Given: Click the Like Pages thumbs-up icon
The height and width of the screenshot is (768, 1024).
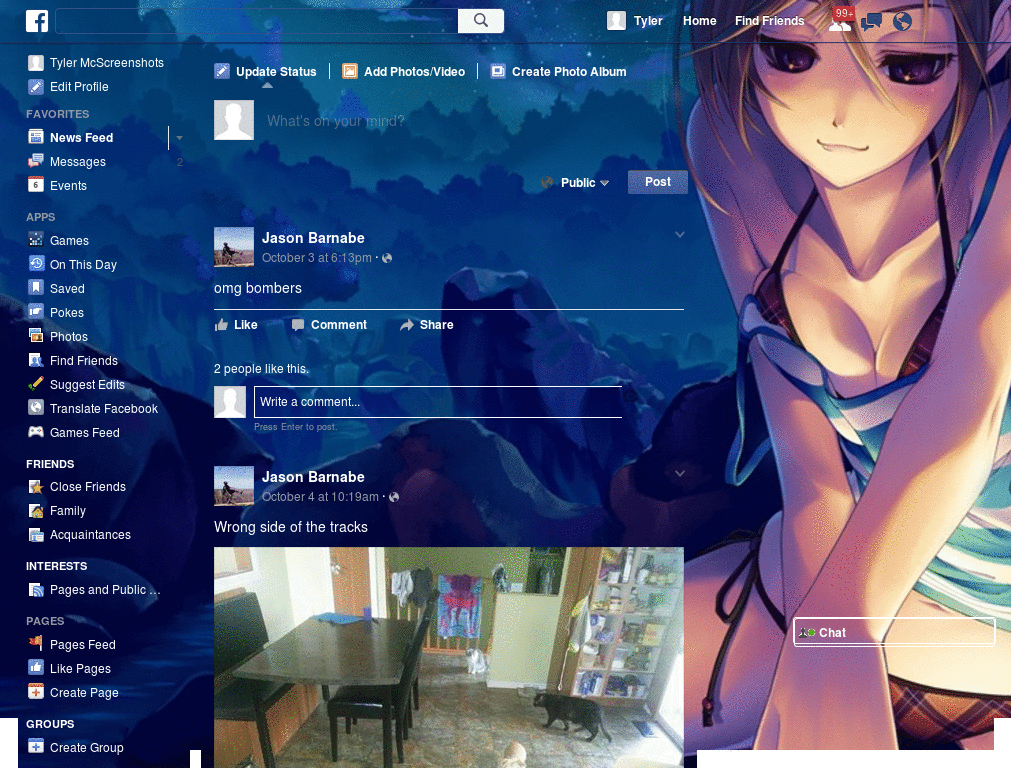Looking at the screenshot, I should coord(36,668).
